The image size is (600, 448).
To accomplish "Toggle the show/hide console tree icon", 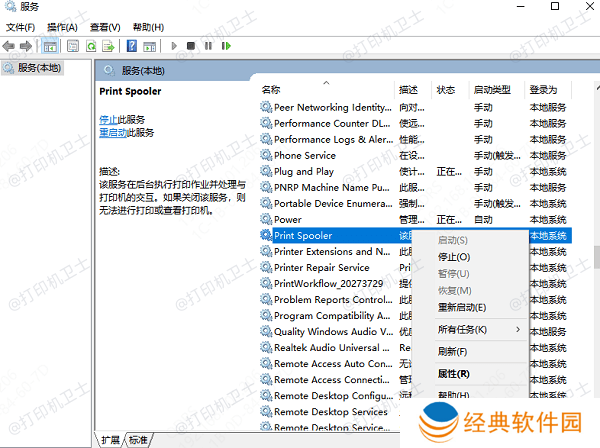I will (x=50, y=46).
